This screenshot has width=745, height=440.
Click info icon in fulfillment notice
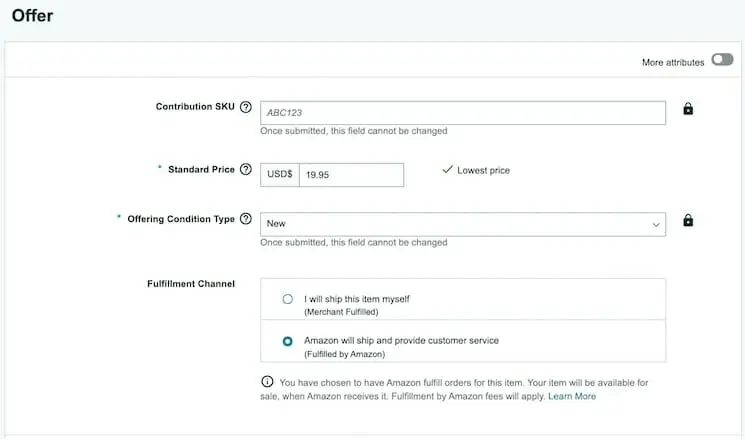click(267, 382)
